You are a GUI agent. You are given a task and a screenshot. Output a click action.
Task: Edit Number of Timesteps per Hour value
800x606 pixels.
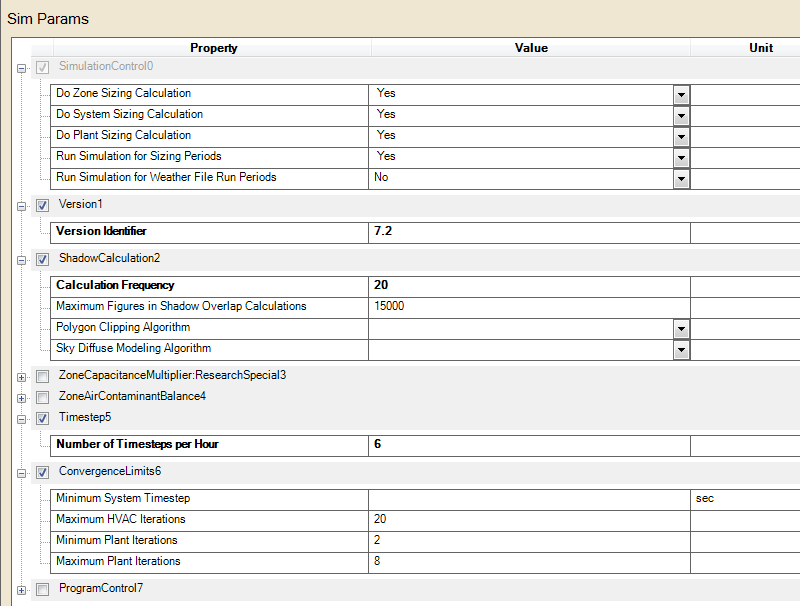(x=529, y=446)
